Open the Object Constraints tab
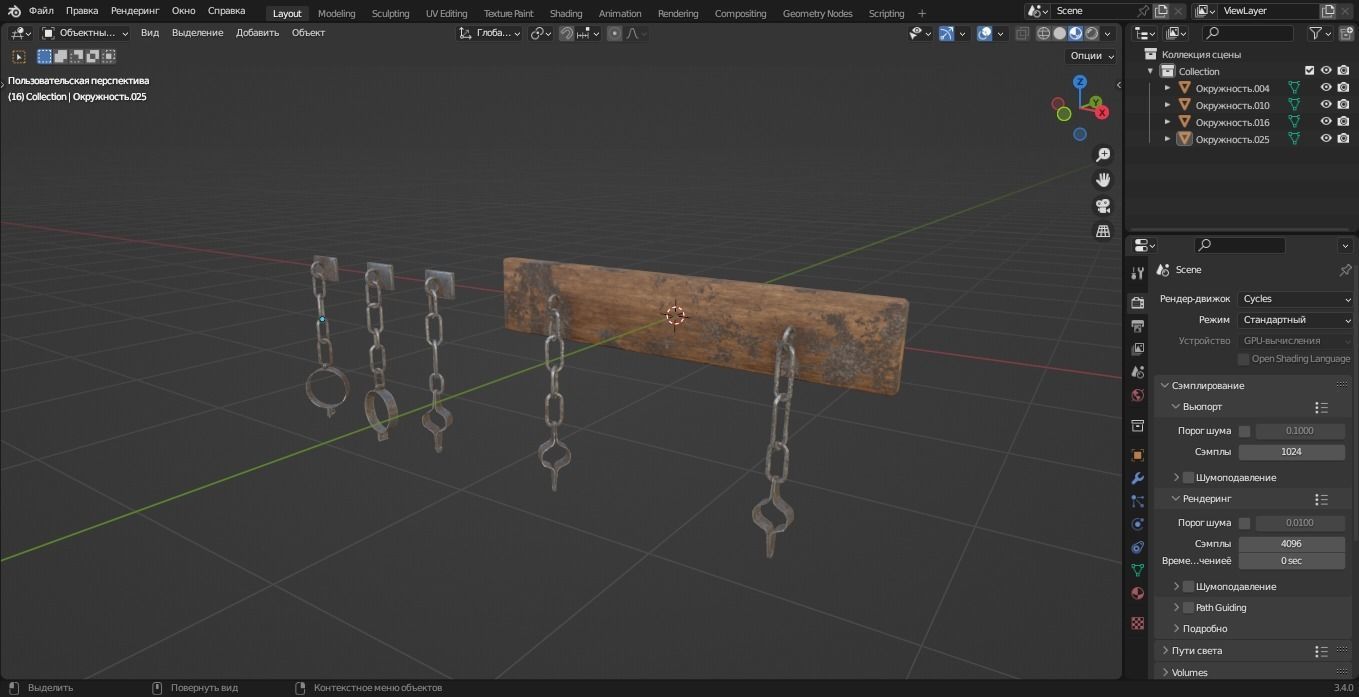 1137,547
